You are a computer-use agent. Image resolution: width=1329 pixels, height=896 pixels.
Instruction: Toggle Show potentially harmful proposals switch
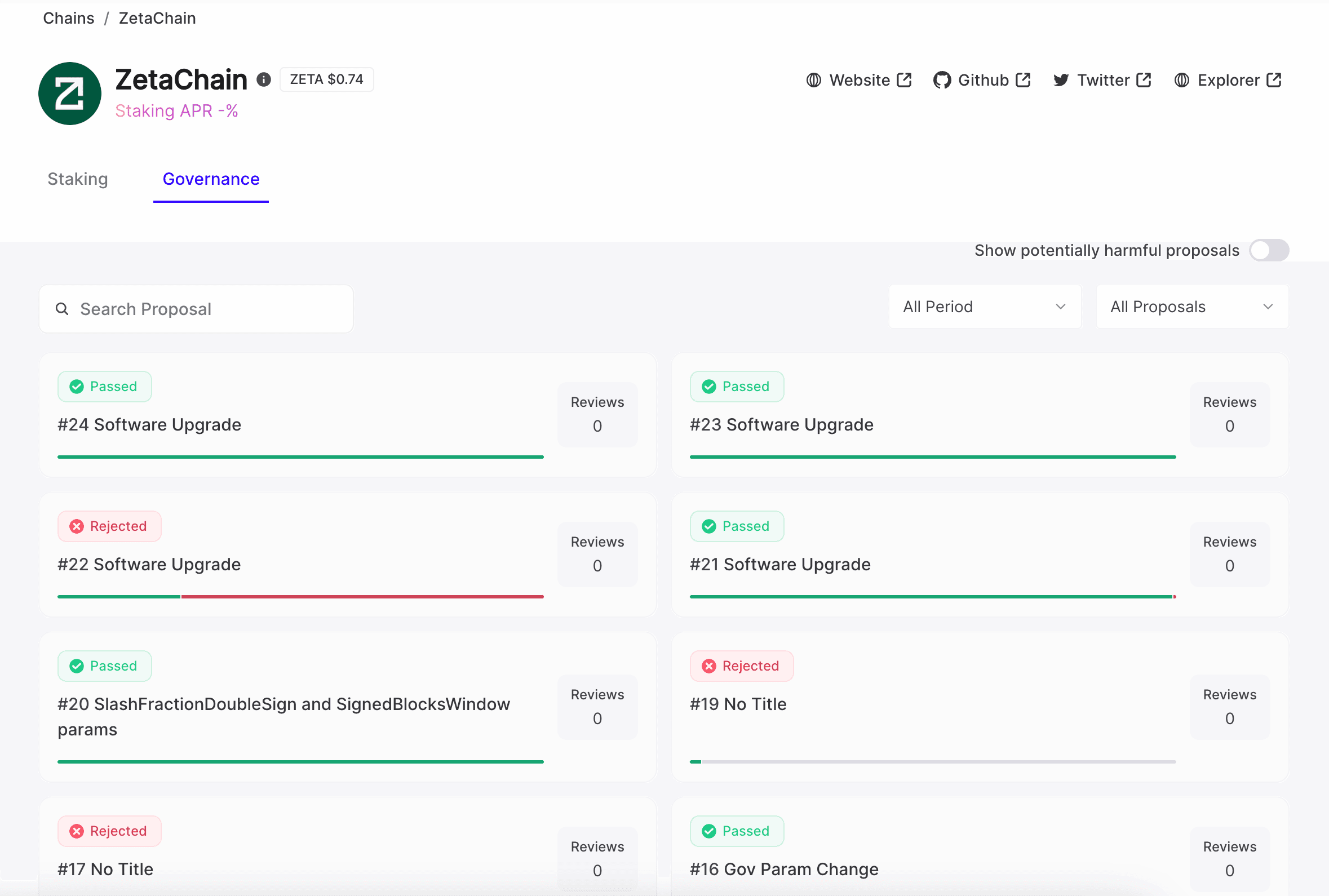click(x=1269, y=250)
